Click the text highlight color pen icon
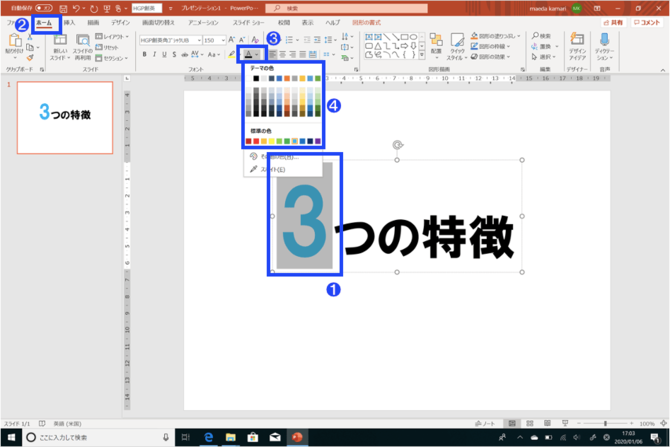The width and height of the screenshot is (670, 447). pyautogui.click(x=231, y=54)
